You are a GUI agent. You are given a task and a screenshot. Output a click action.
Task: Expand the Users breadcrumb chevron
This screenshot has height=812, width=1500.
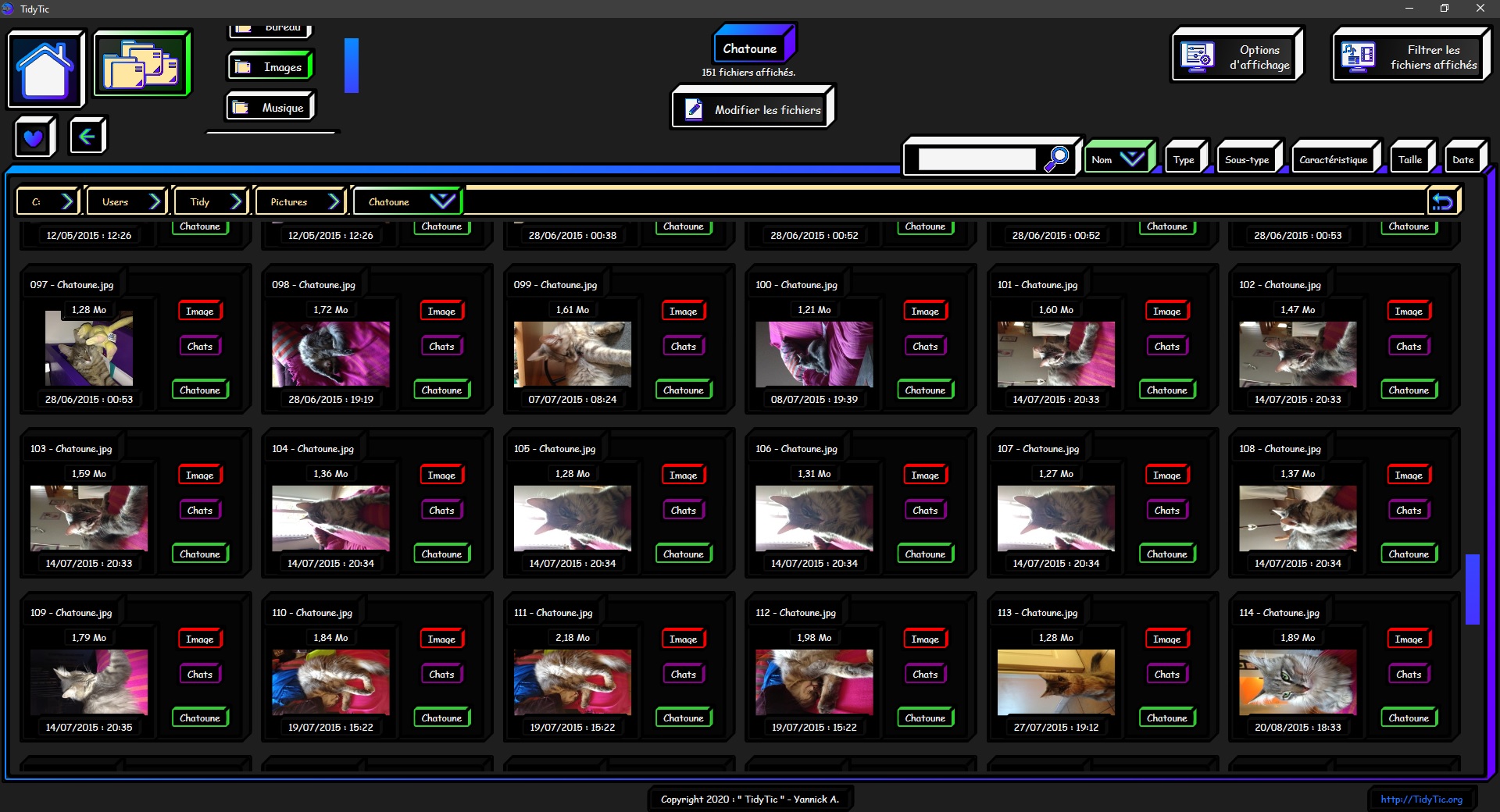coord(155,202)
